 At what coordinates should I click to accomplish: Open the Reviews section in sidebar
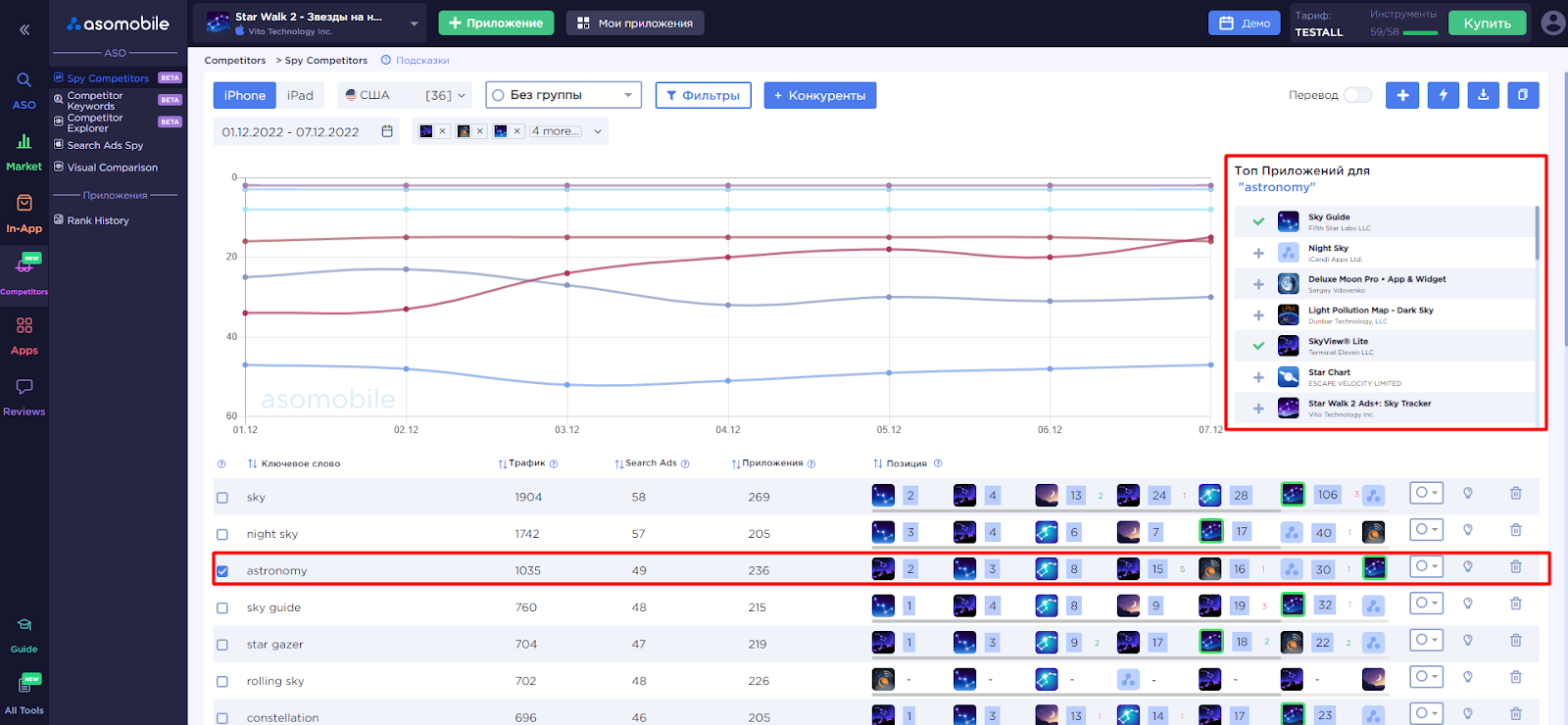coord(24,397)
